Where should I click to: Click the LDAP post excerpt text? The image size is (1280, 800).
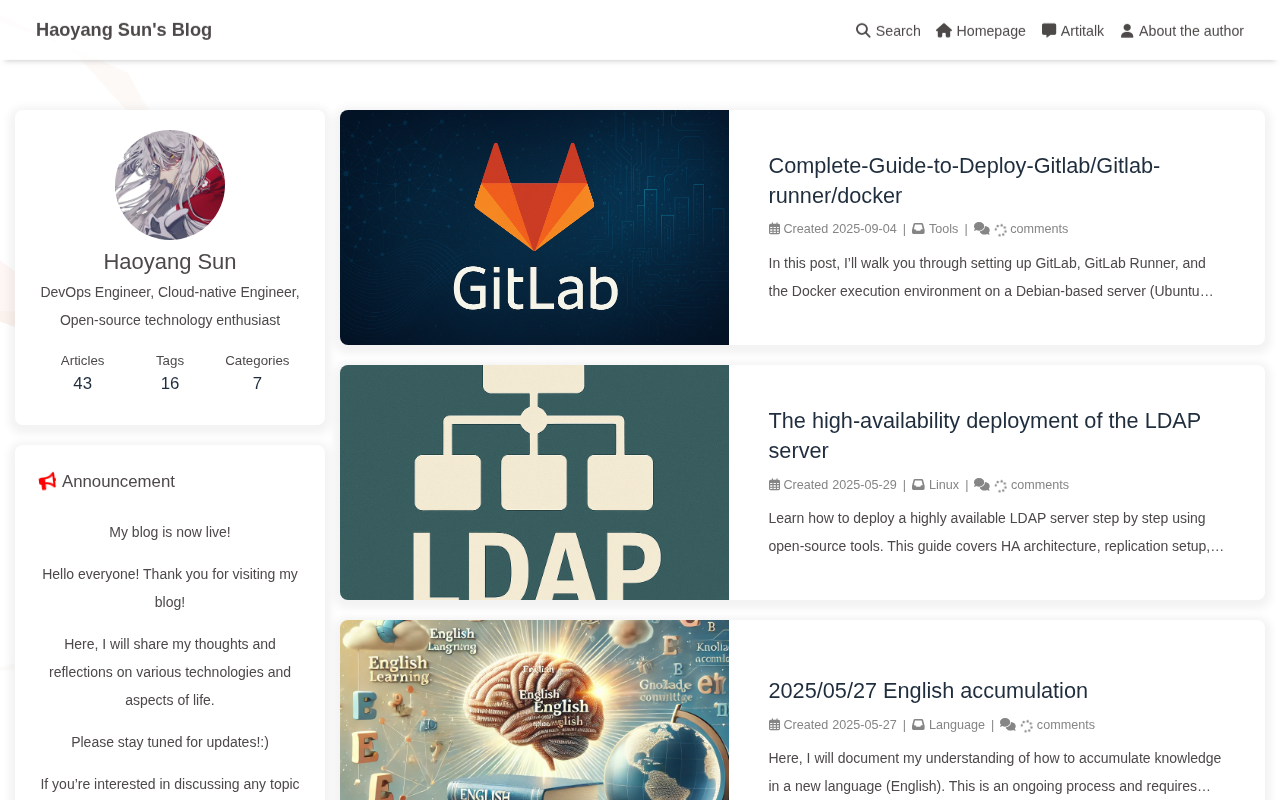996,532
